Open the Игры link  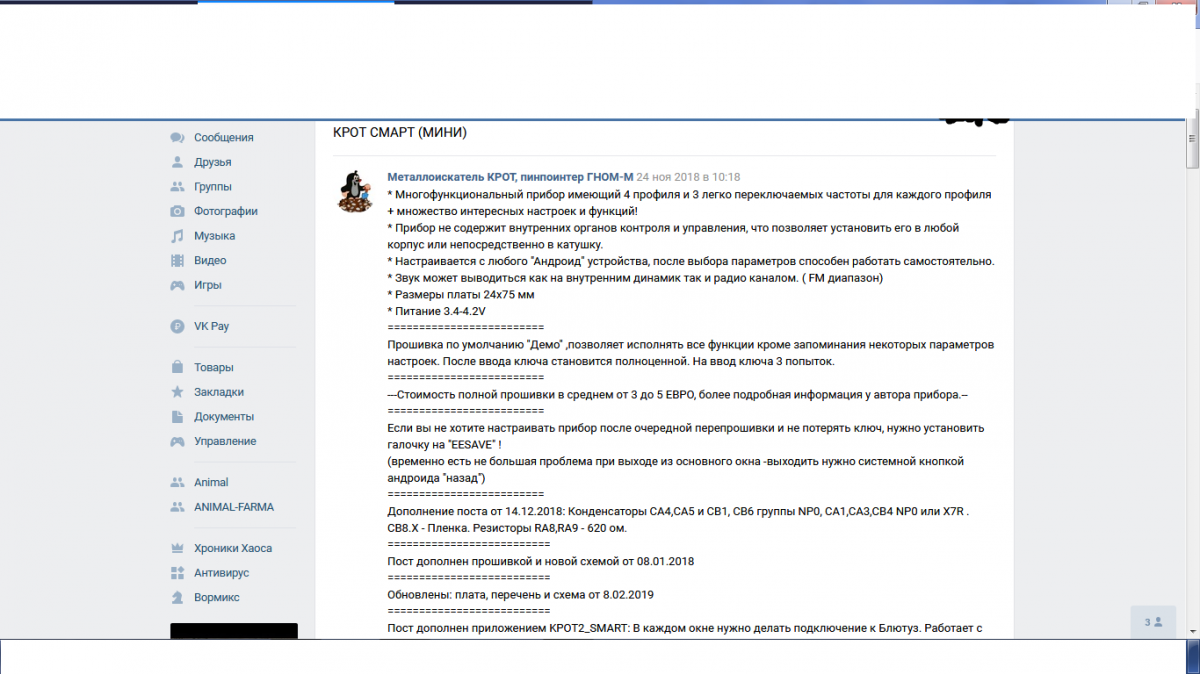point(208,285)
